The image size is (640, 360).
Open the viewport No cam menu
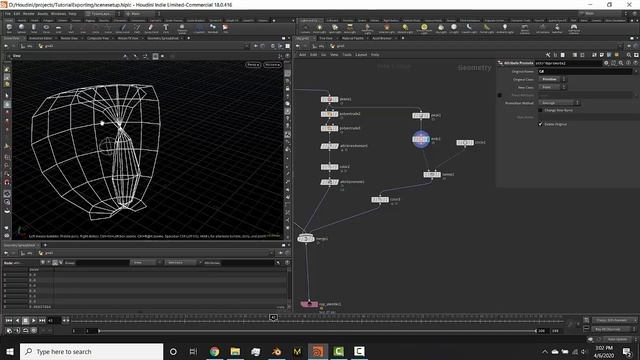[272, 65]
